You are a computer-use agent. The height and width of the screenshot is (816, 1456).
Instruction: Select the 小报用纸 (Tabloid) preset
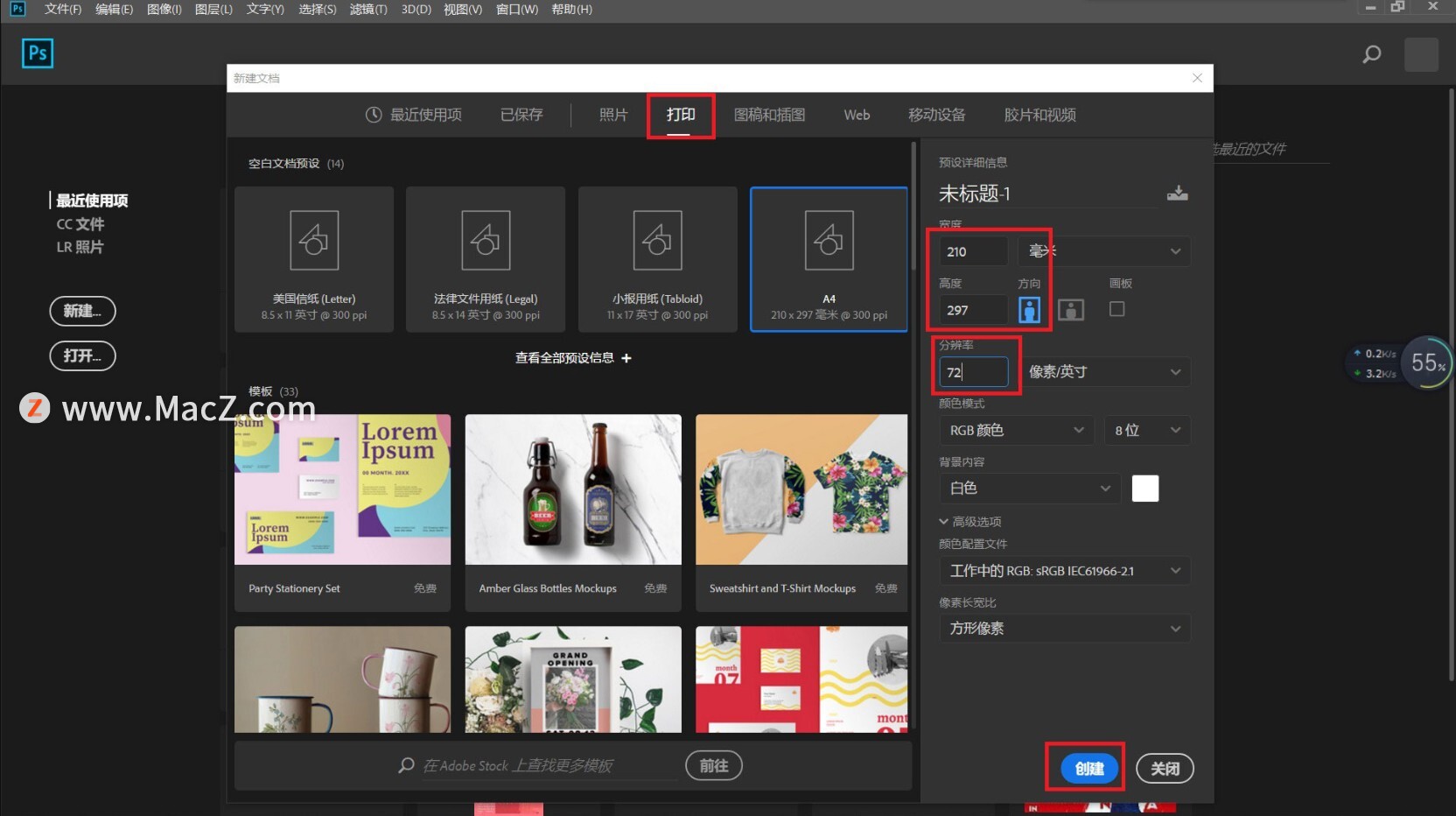coord(658,259)
